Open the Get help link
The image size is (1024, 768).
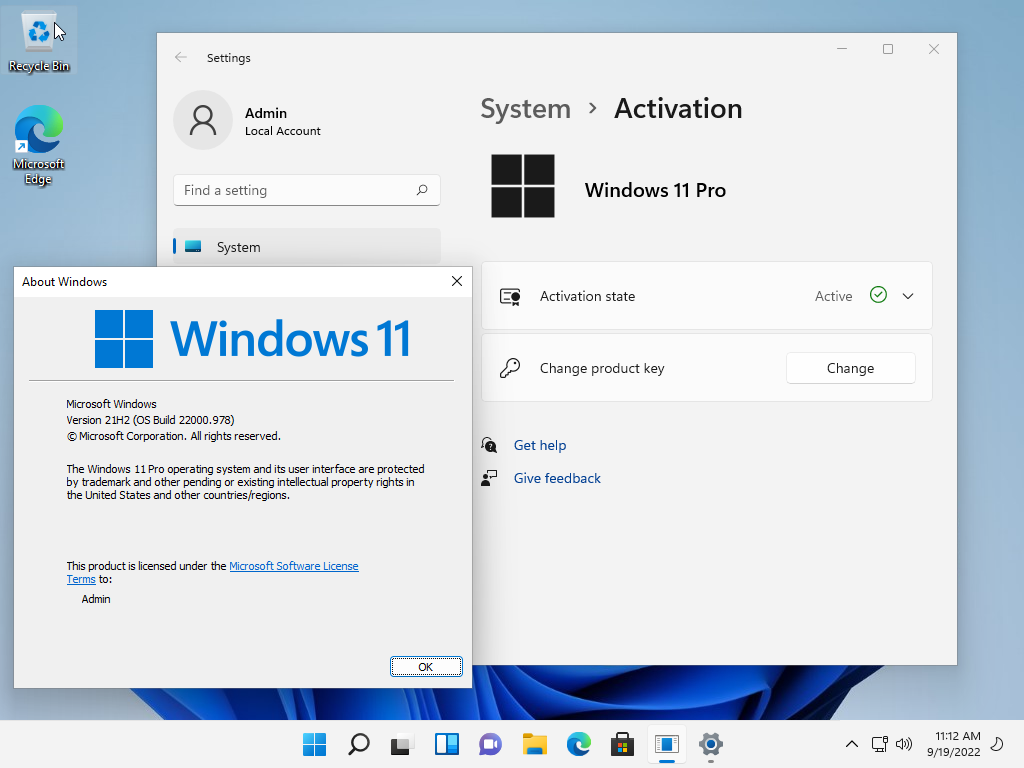539,445
